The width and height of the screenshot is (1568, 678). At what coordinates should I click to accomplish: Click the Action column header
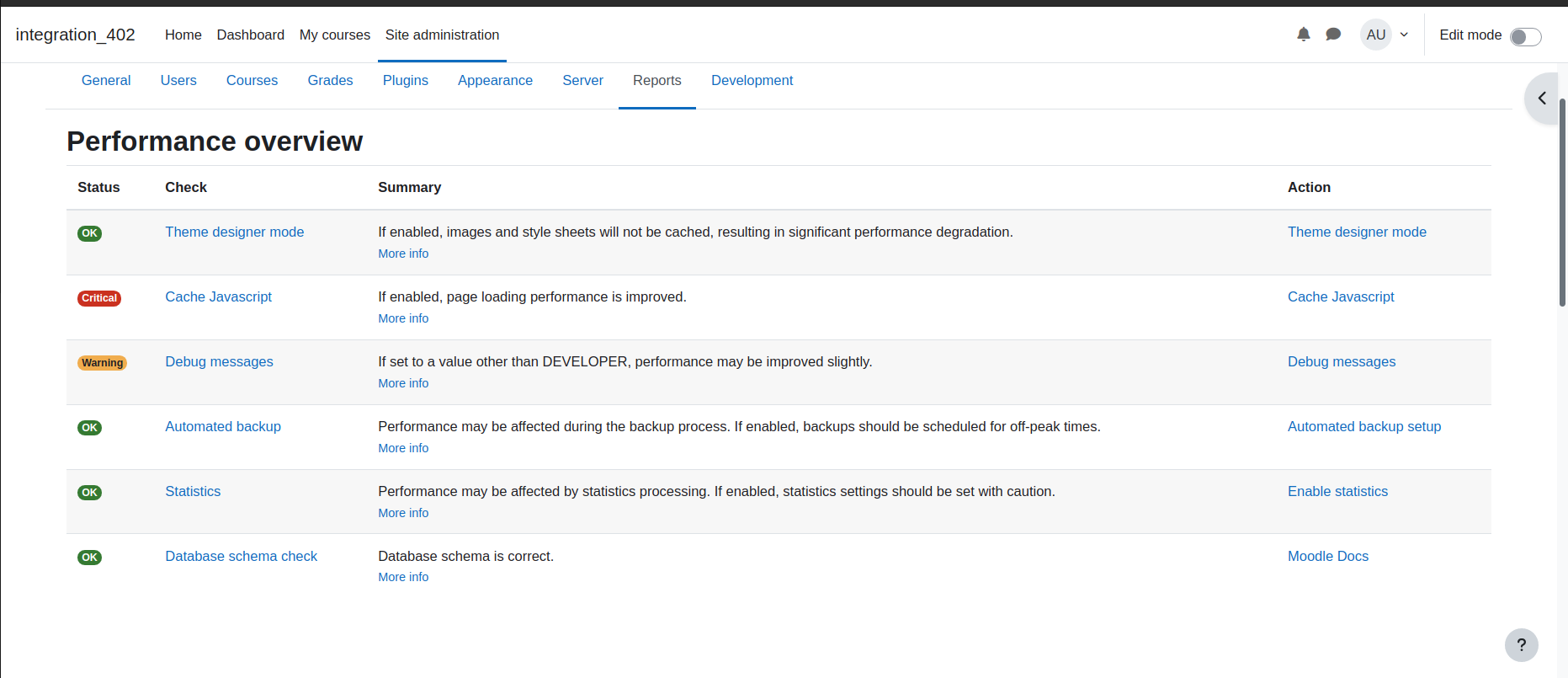(x=1309, y=187)
